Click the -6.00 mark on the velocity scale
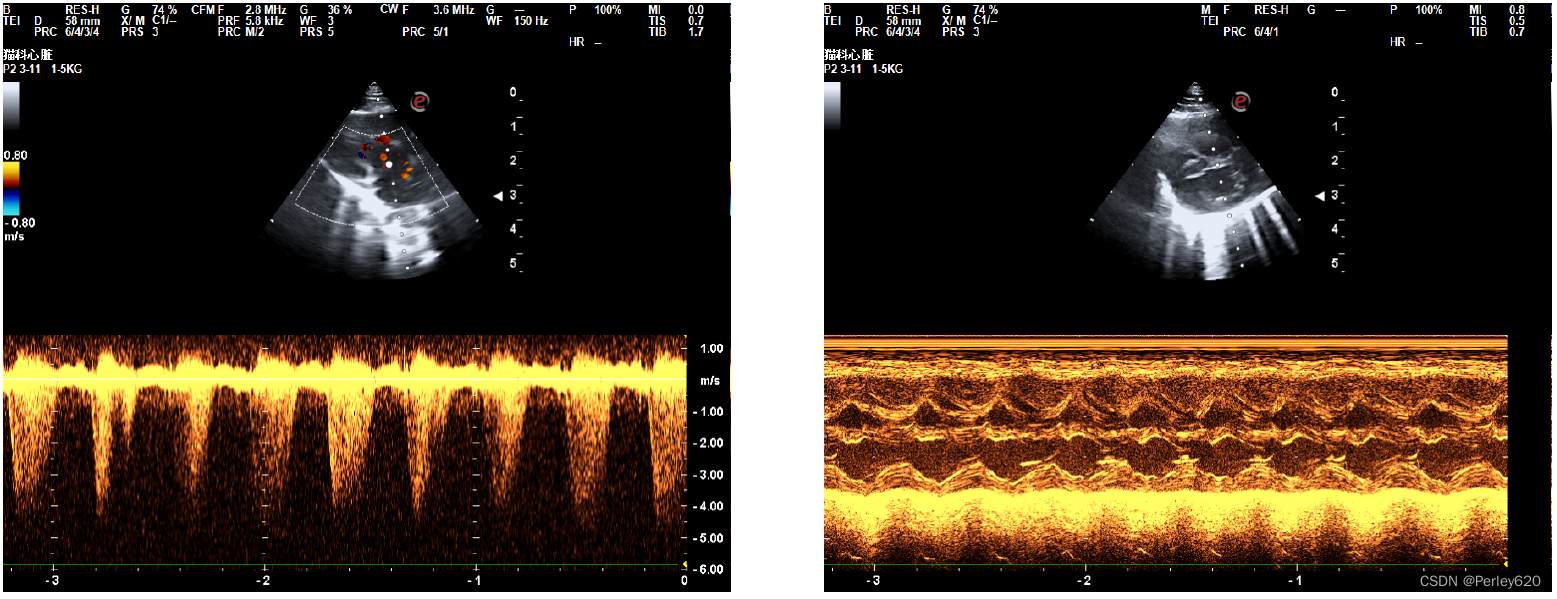 709,569
